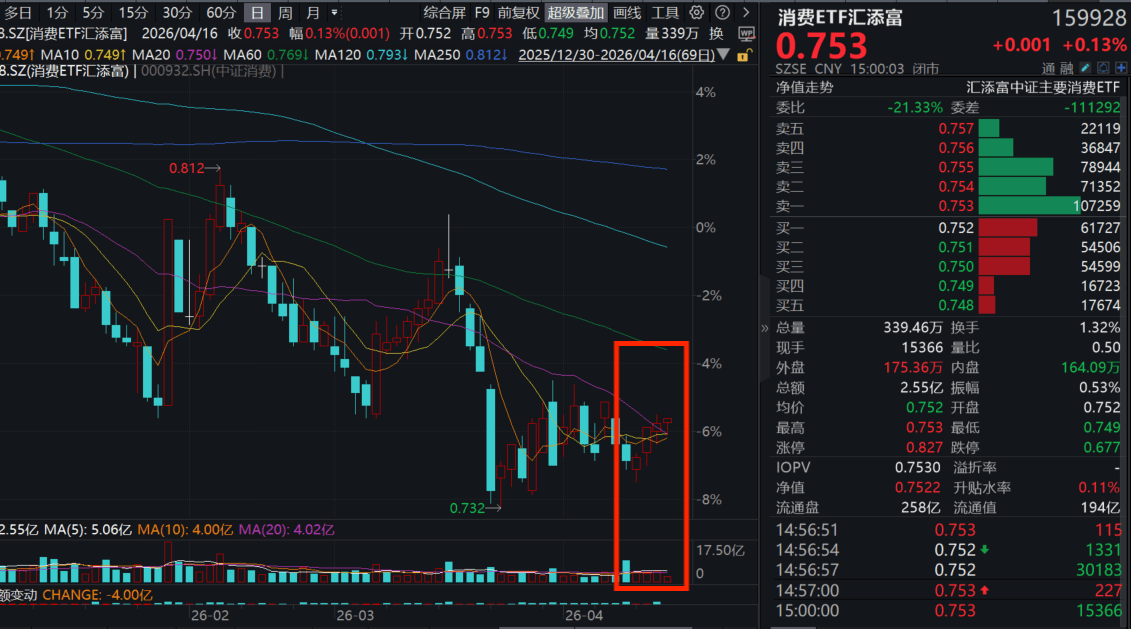Open chart settings via the gear icon
This screenshot has width=1131, height=629.
tap(696, 12)
